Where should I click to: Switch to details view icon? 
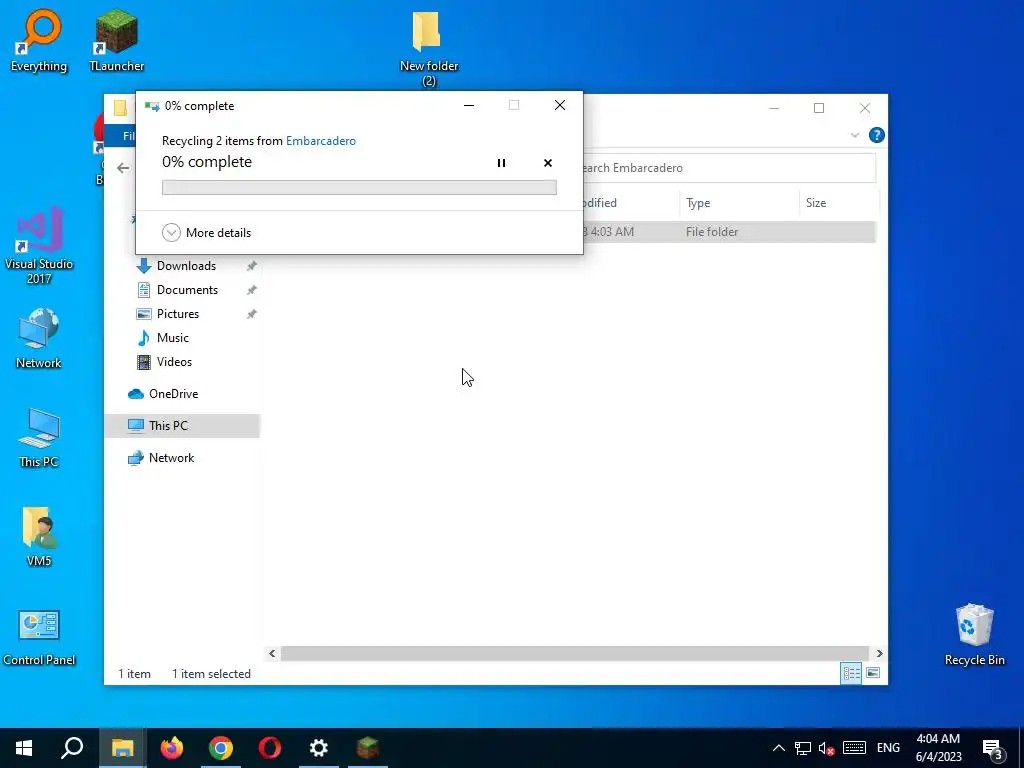click(851, 673)
